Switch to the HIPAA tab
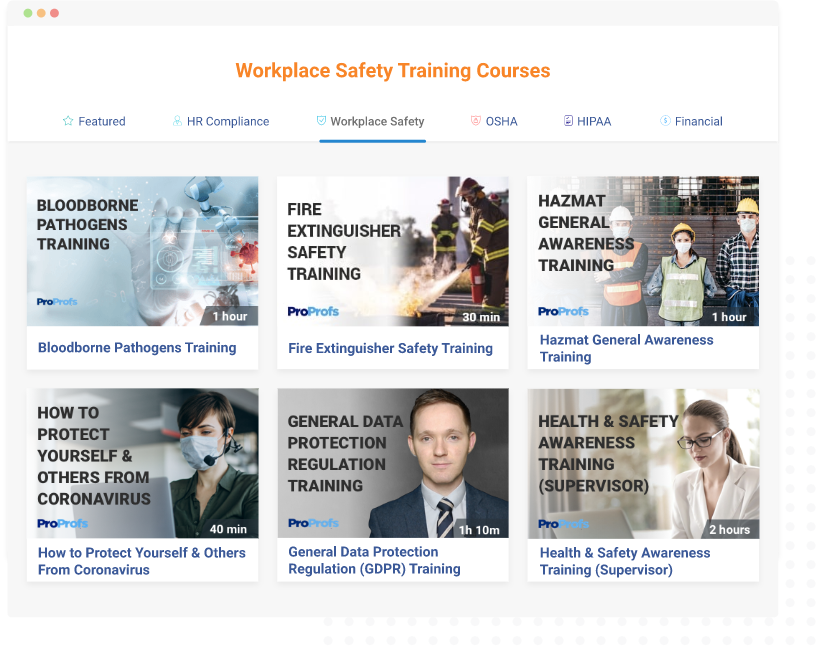This screenshot has width=824, height=656. tap(589, 120)
